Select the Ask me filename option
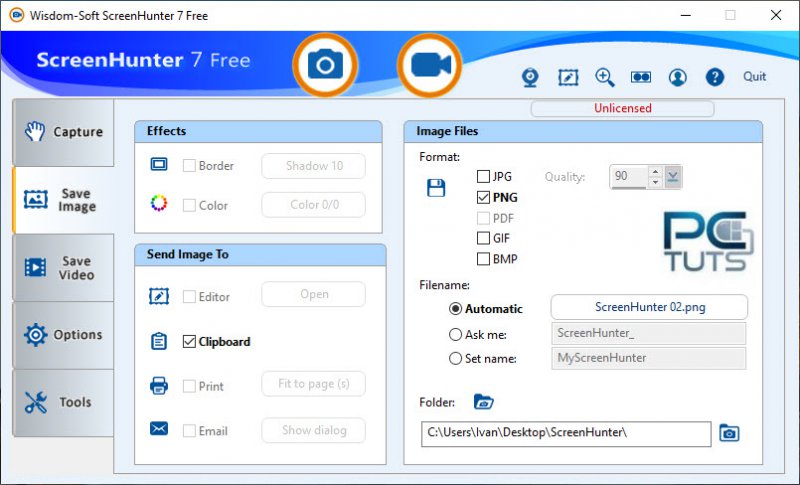Screen dimensions: 800x485 pyautogui.click(x=455, y=335)
